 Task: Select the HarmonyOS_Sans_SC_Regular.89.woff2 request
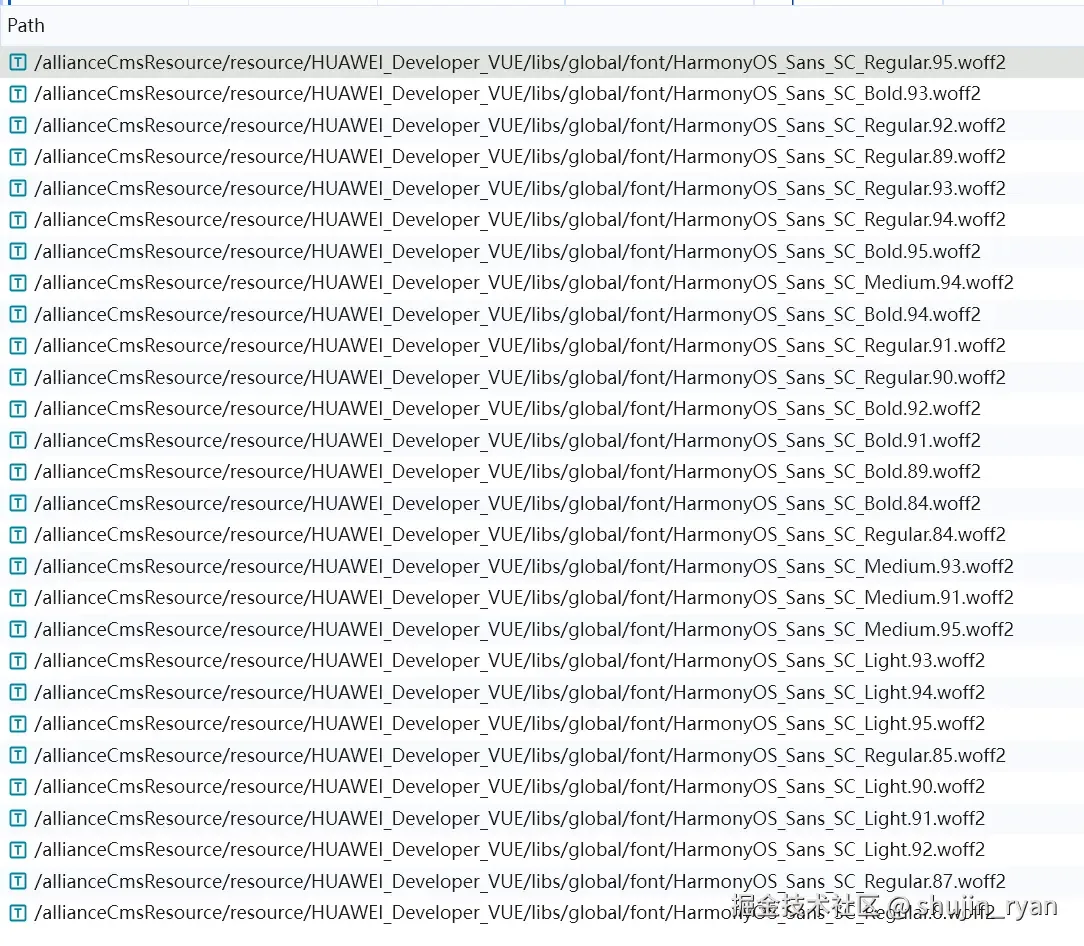tap(542, 157)
